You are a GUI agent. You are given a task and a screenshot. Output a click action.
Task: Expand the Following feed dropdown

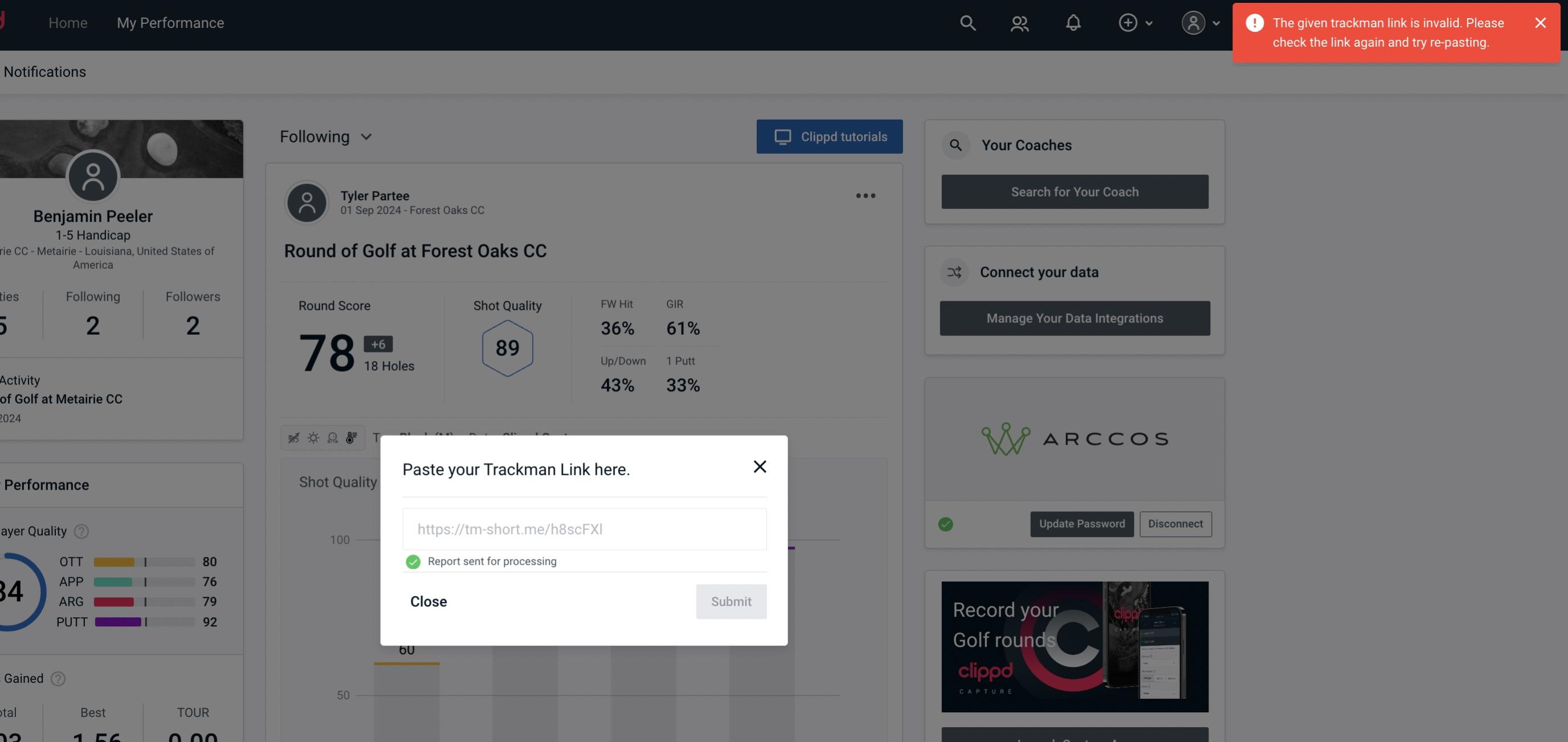325,136
